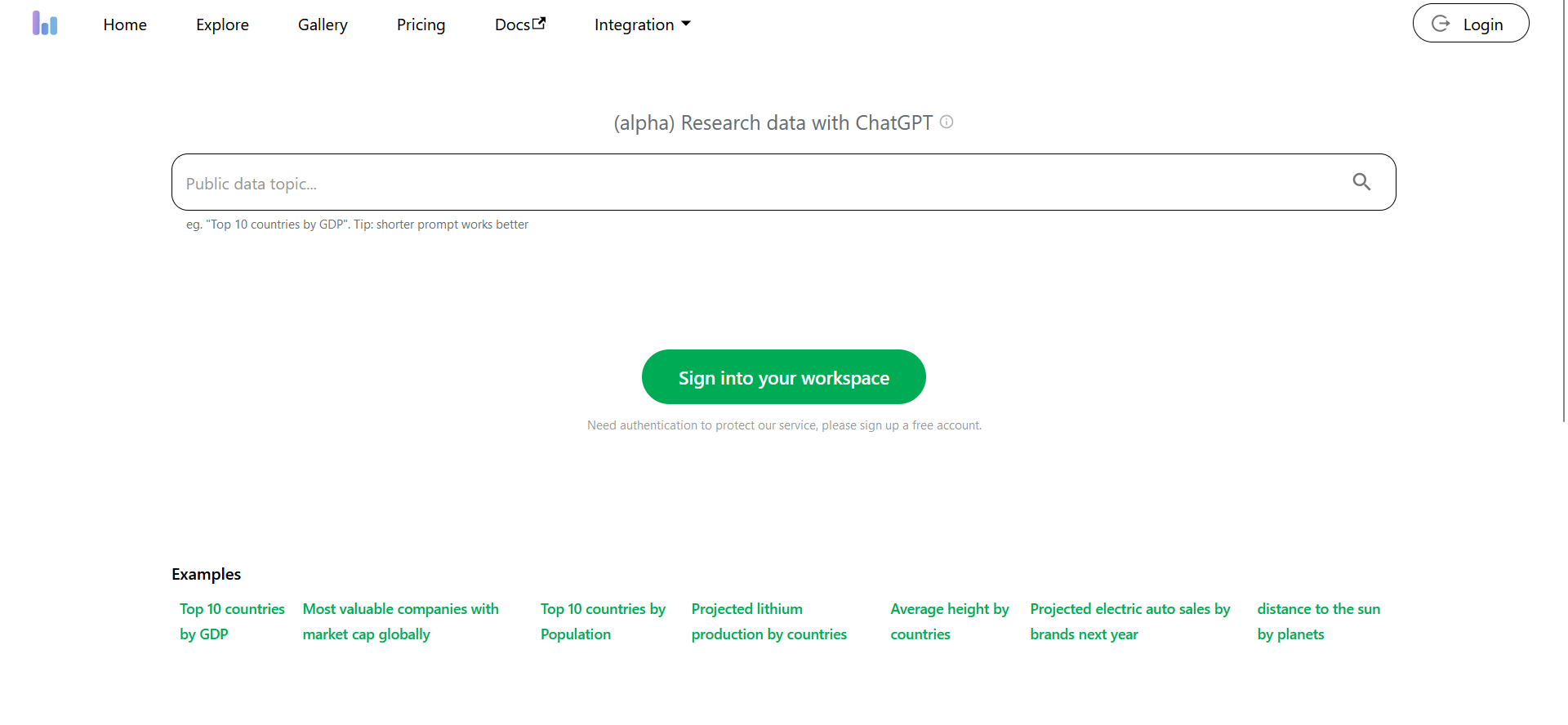Choose Most valuable companies example
This screenshot has height=725, width=1568.
click(400, 621)
